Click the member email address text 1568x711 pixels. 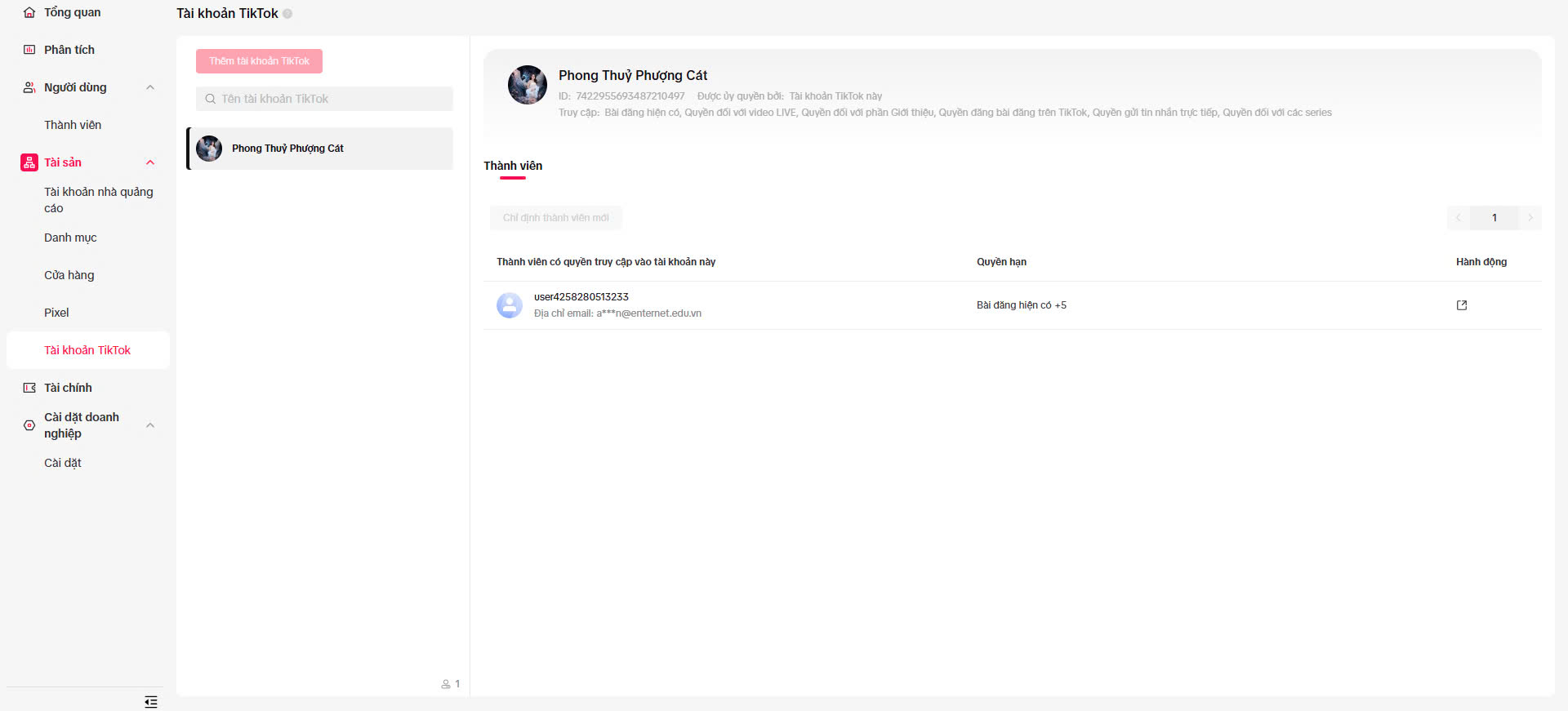(x=617, y=313)
